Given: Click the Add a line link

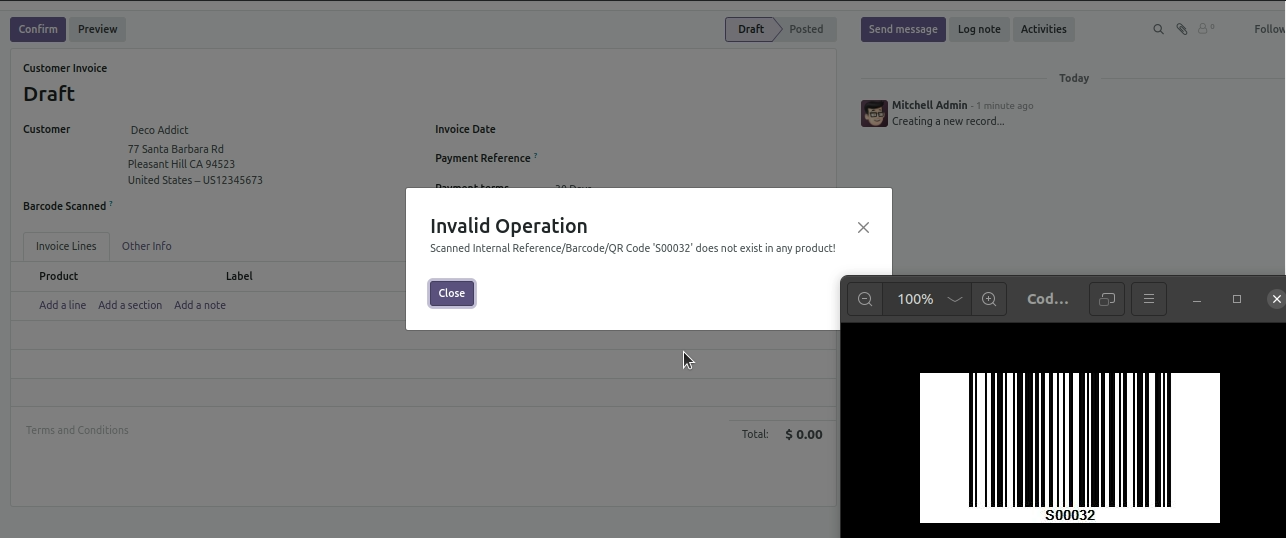Looking at the screenshot, I should click(62, 305).
